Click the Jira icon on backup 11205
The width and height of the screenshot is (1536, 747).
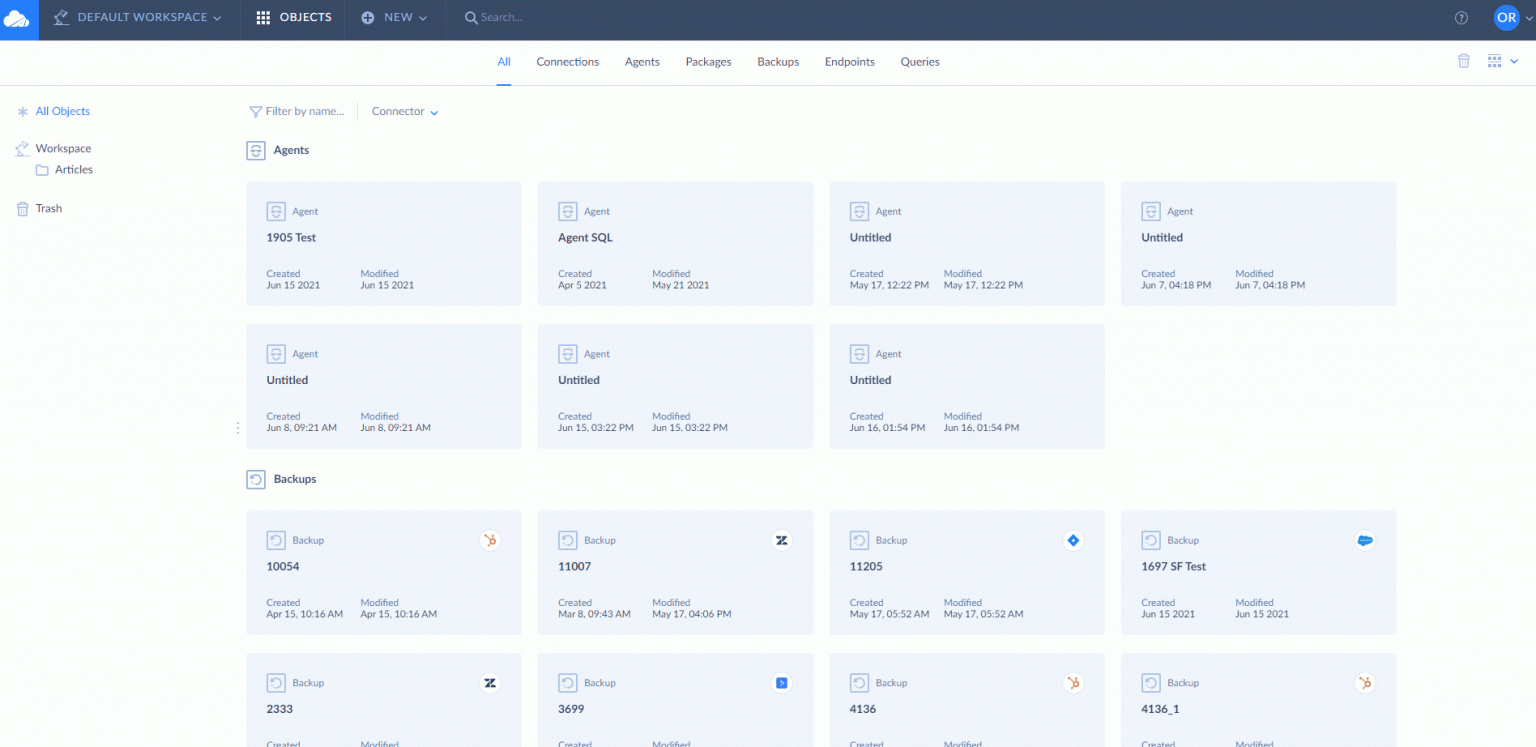[1073, 540]
